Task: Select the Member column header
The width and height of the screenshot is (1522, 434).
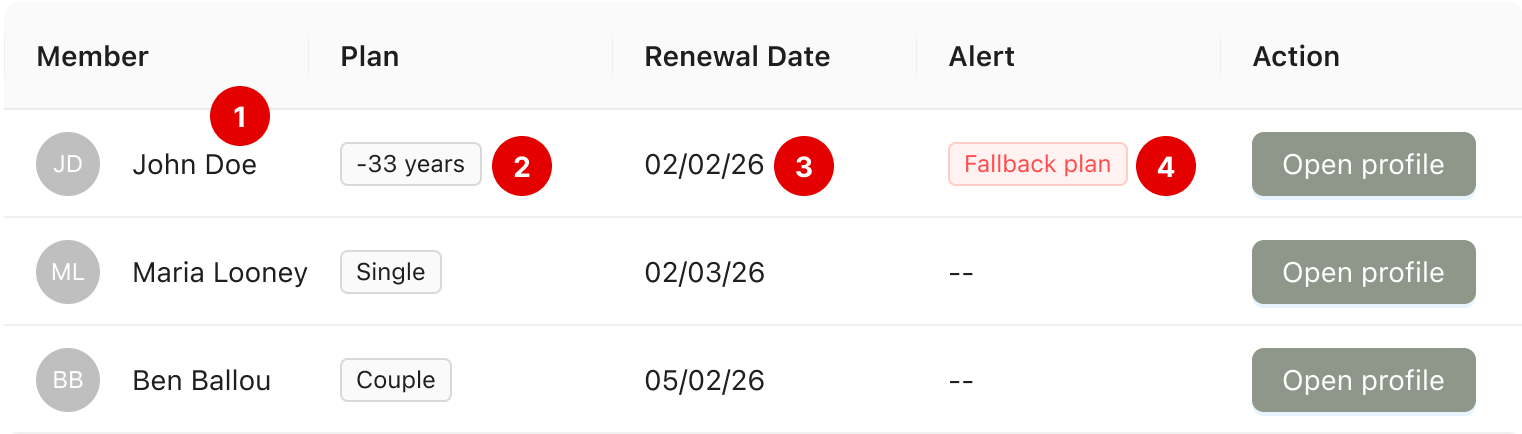Action: click(x=93, y=57)
